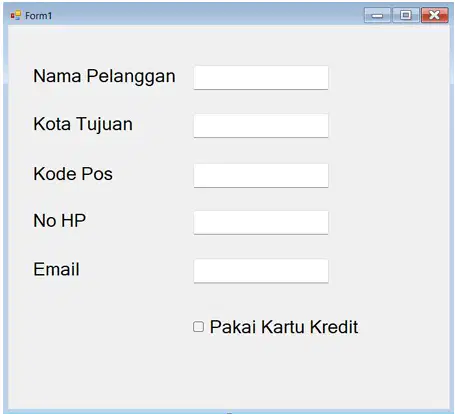Click empty title bar space beside Form1
This screenshot has height=414, width=455.
[207, 15]
